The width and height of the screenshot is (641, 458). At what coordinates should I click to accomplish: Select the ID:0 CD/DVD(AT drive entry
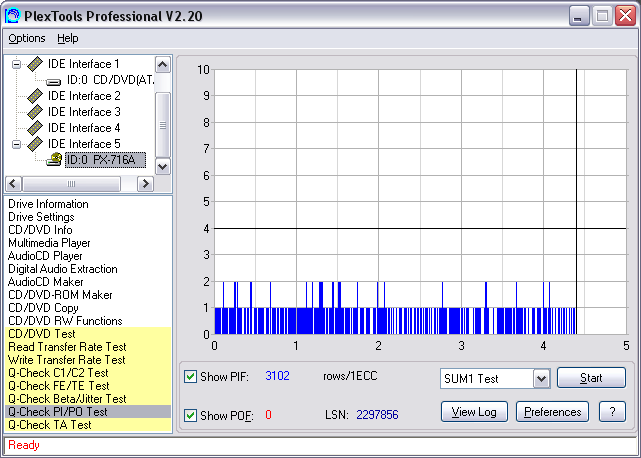[x=110, y=80]
